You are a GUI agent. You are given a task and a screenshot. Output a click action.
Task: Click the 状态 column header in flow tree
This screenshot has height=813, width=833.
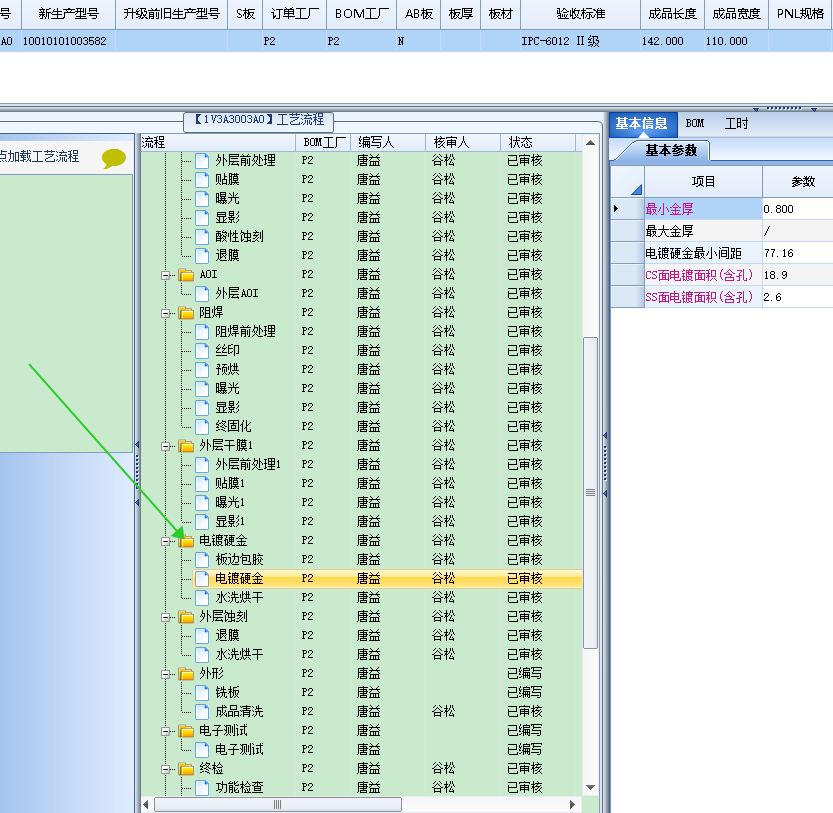(538, 142)
